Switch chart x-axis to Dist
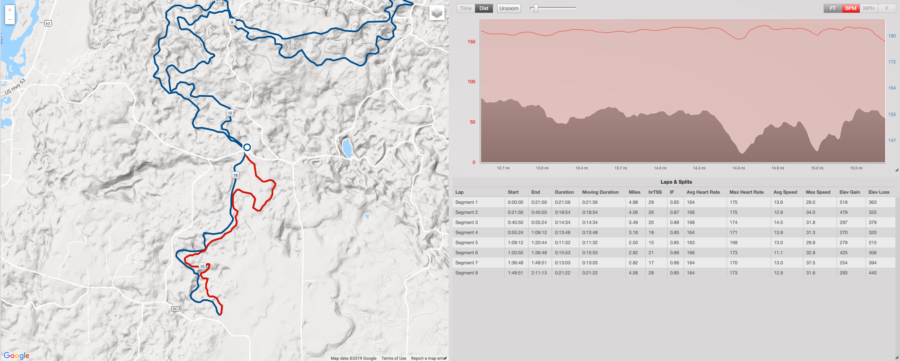Image resolution: width=900 pixels, height=361 pixels. (x=484, y=9)
